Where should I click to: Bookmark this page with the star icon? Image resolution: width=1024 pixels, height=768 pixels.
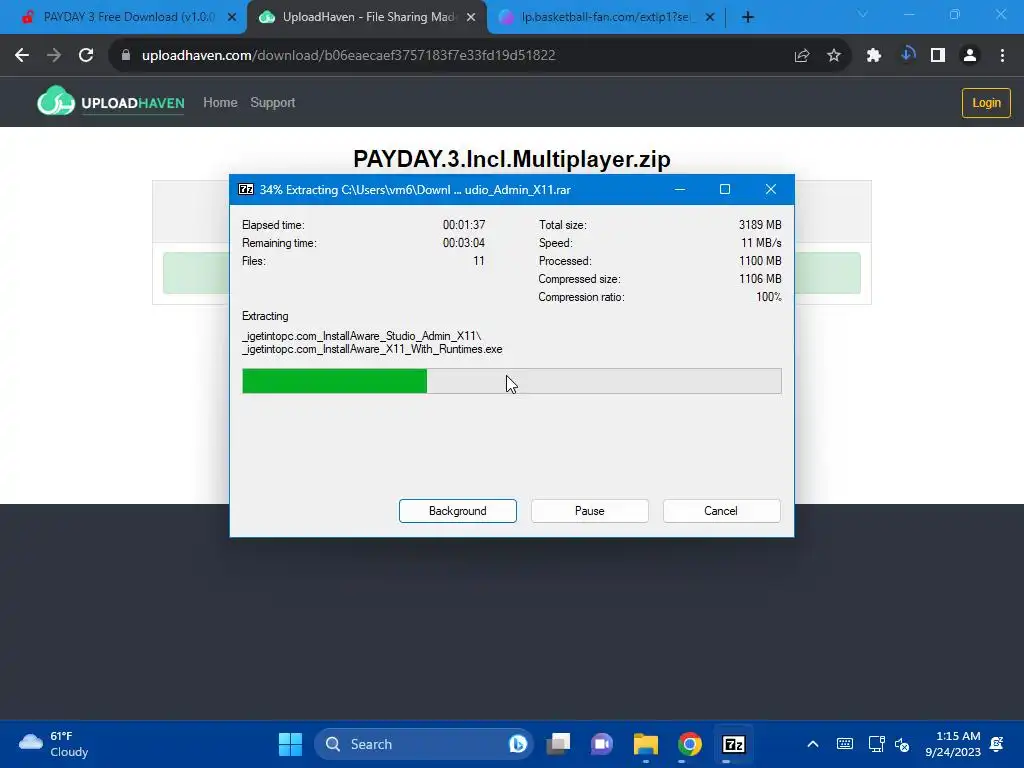coord(834,56)
